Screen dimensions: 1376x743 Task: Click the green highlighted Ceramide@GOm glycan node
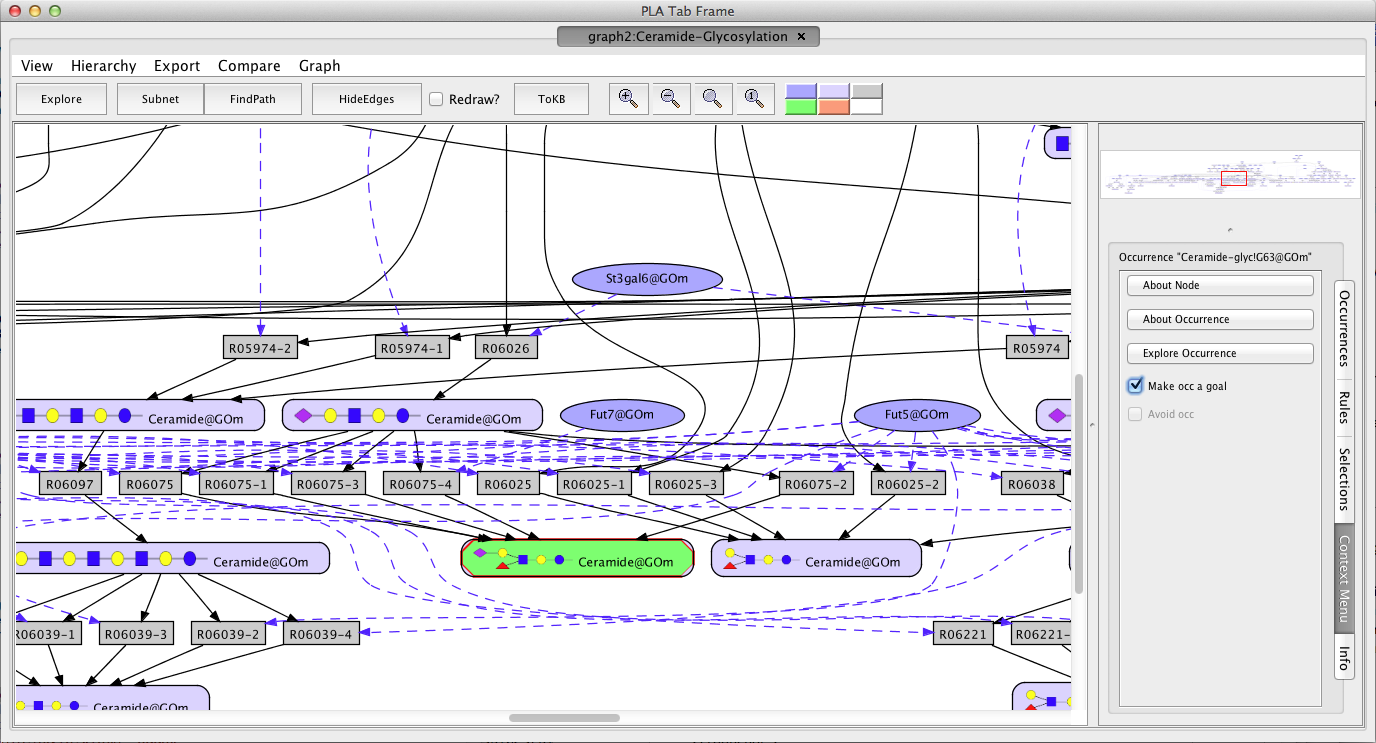[577, 558]
